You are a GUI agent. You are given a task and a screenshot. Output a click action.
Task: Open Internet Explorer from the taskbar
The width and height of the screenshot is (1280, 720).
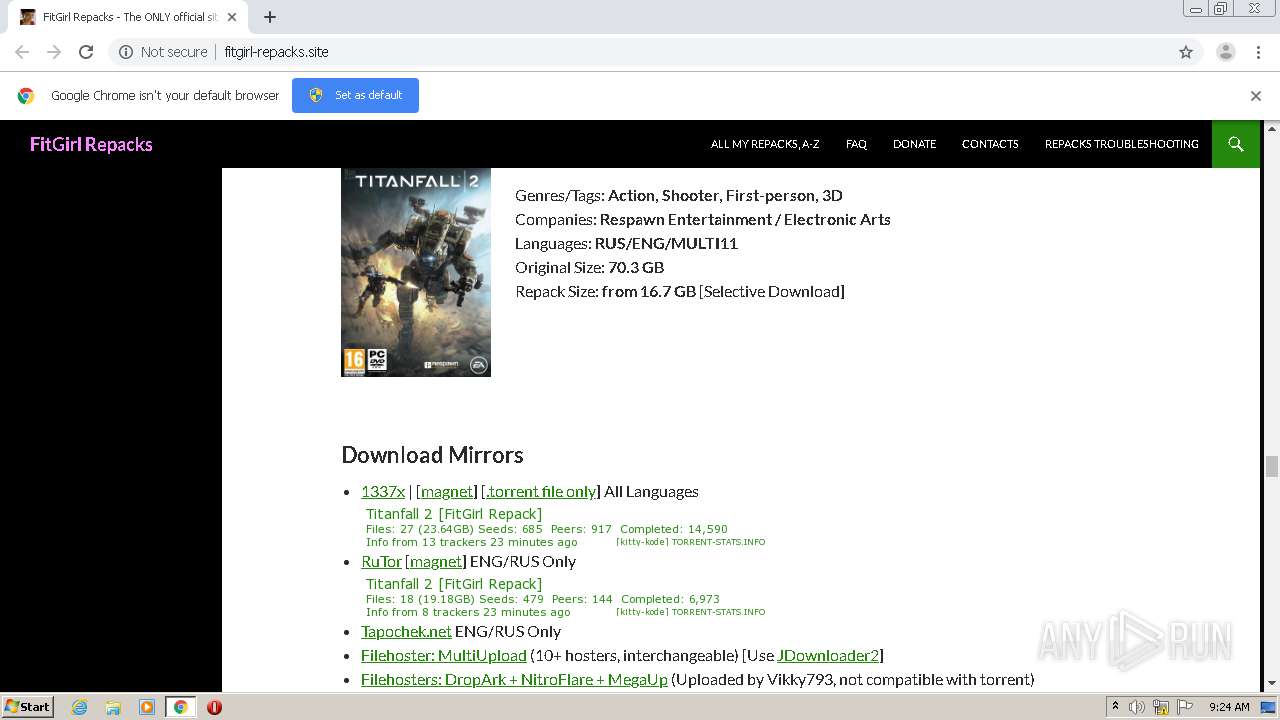pos(79,707)
